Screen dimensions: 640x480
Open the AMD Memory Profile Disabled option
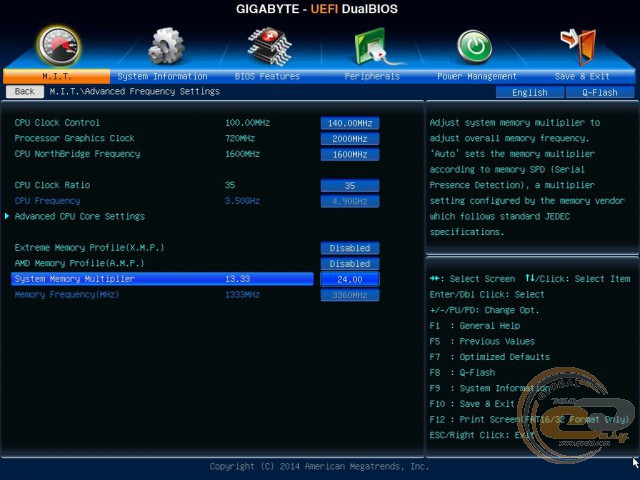(350, 264)
